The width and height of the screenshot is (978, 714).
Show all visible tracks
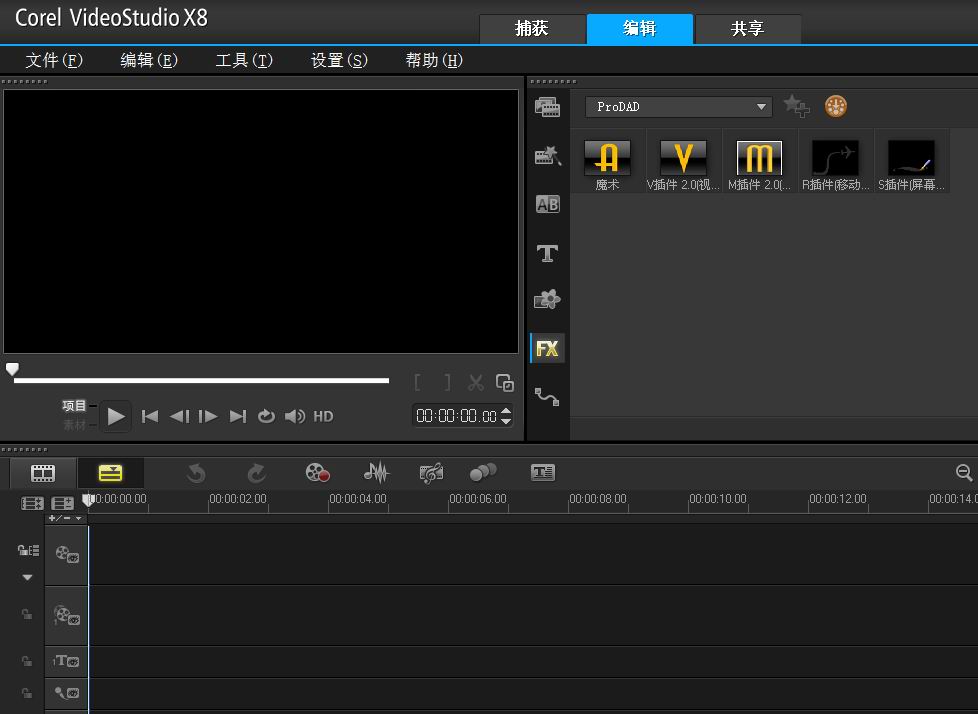pos(32,503)
